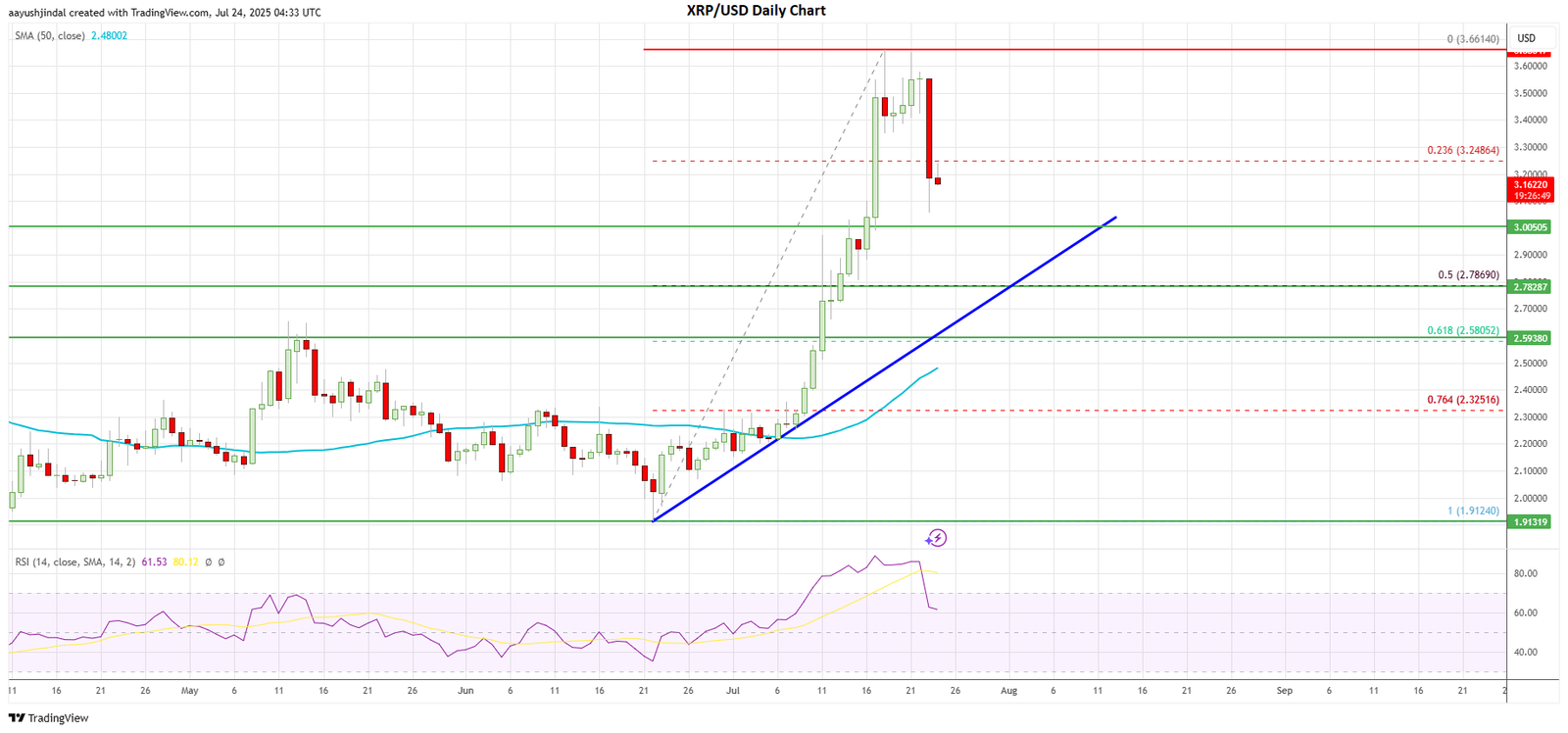1568x733 pixels.
Task: Click the RSI value 61.53
Action: tap(154, 562)
